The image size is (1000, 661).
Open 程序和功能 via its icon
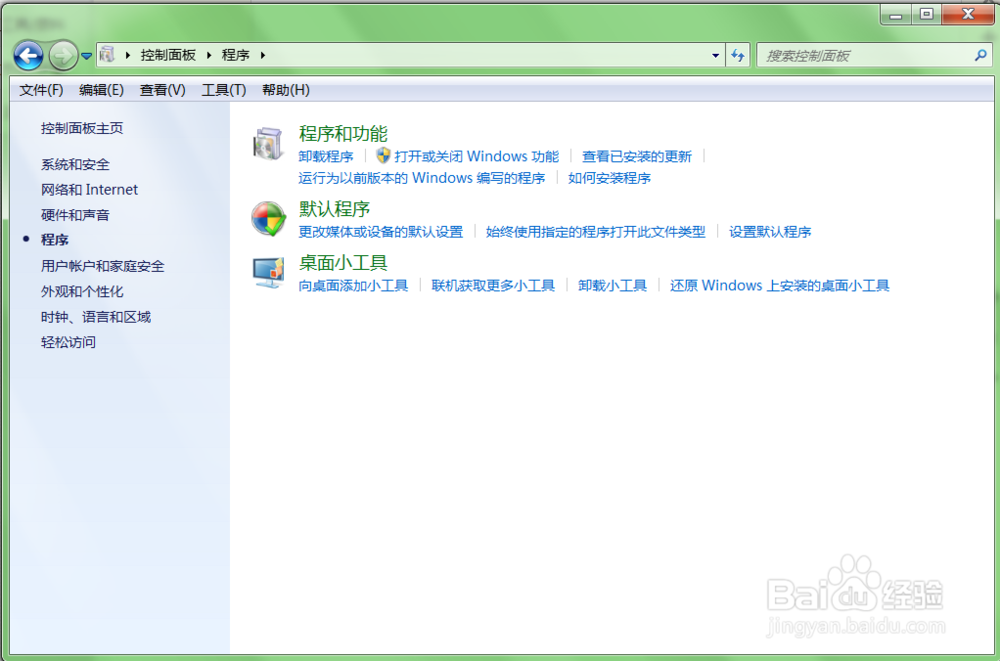(267, 143)
